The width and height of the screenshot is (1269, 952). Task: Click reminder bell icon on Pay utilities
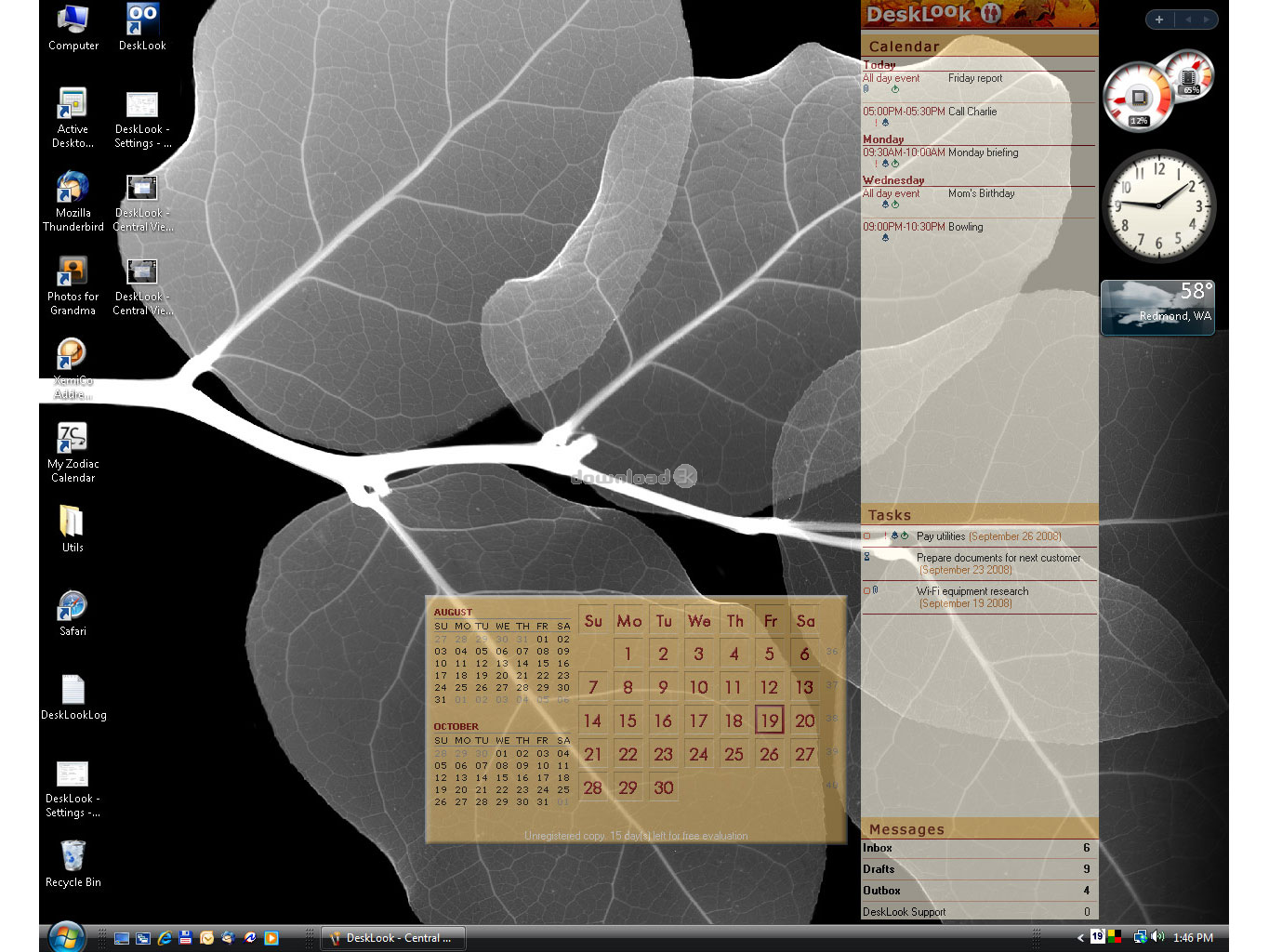(x=894, y=536)
